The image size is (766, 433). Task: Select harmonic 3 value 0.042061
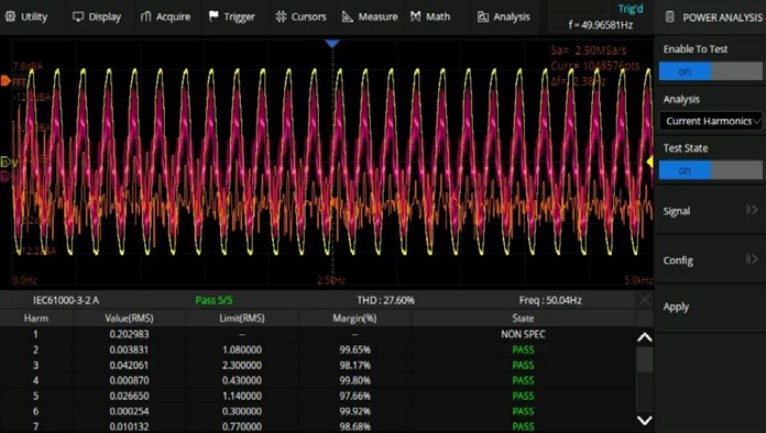(x=129, y=365)
